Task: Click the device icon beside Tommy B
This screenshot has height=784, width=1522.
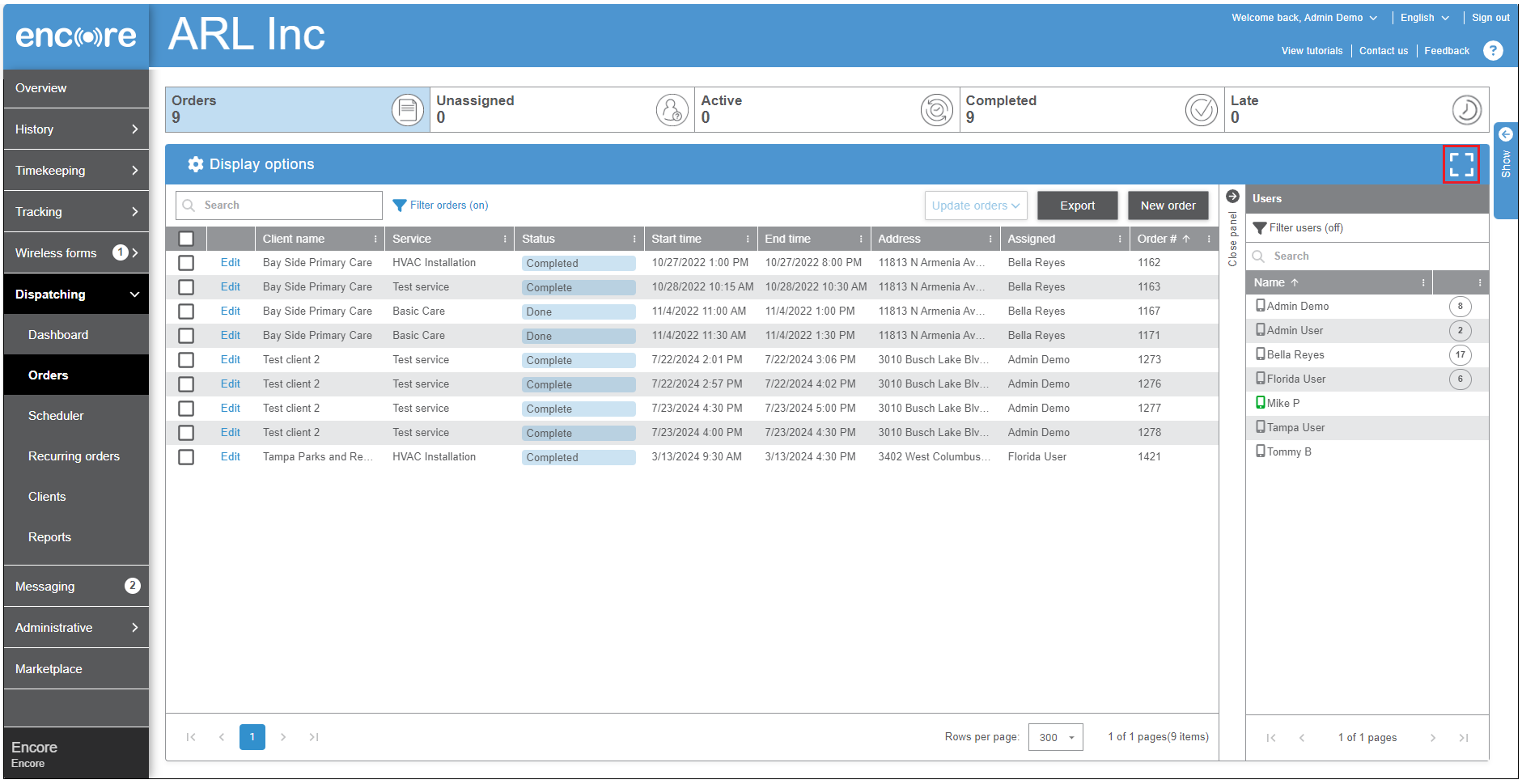Action: (1260, 451)
